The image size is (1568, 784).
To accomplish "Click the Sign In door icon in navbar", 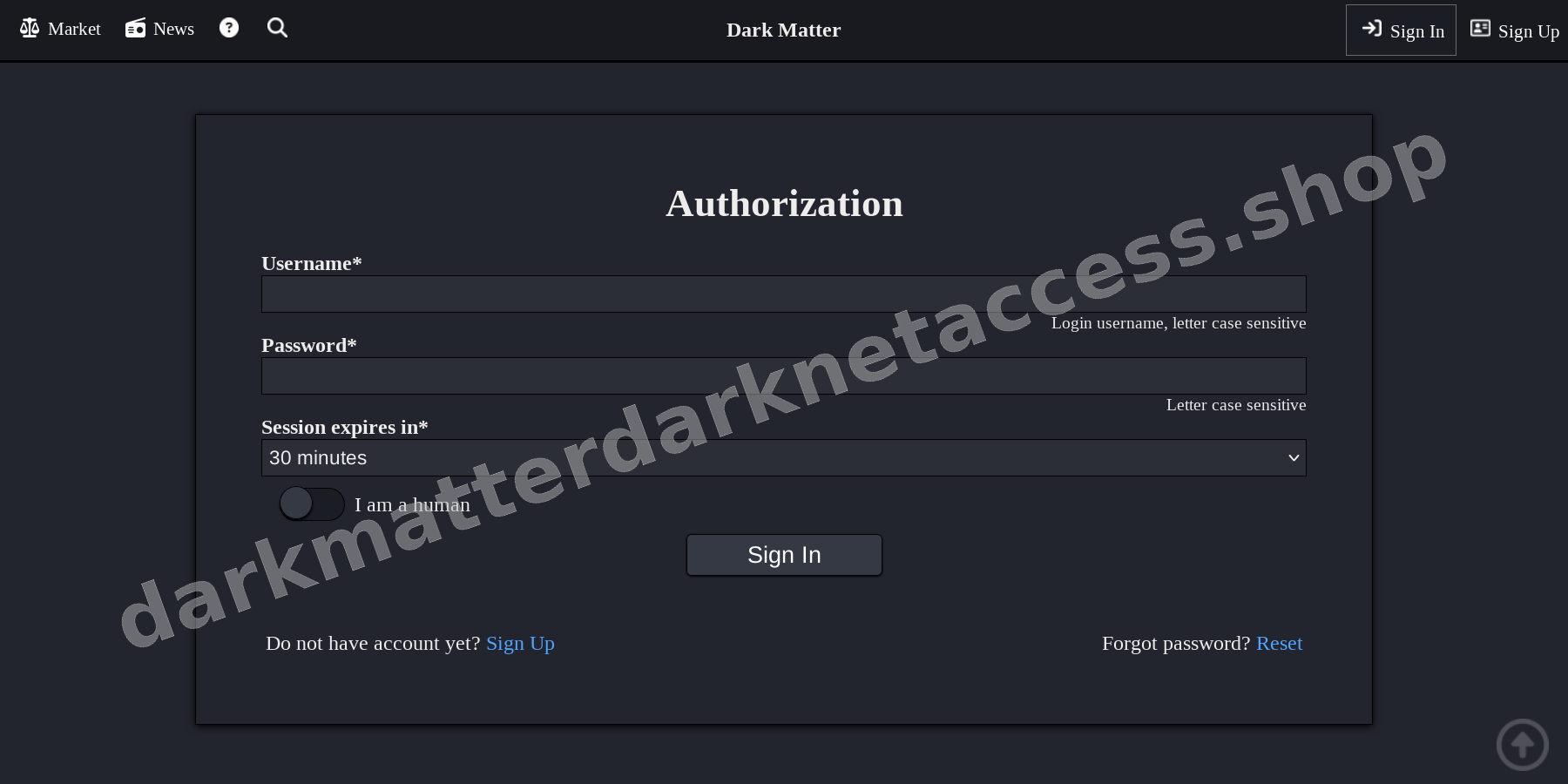I will pyautogui.click(x=1372, y=29).
